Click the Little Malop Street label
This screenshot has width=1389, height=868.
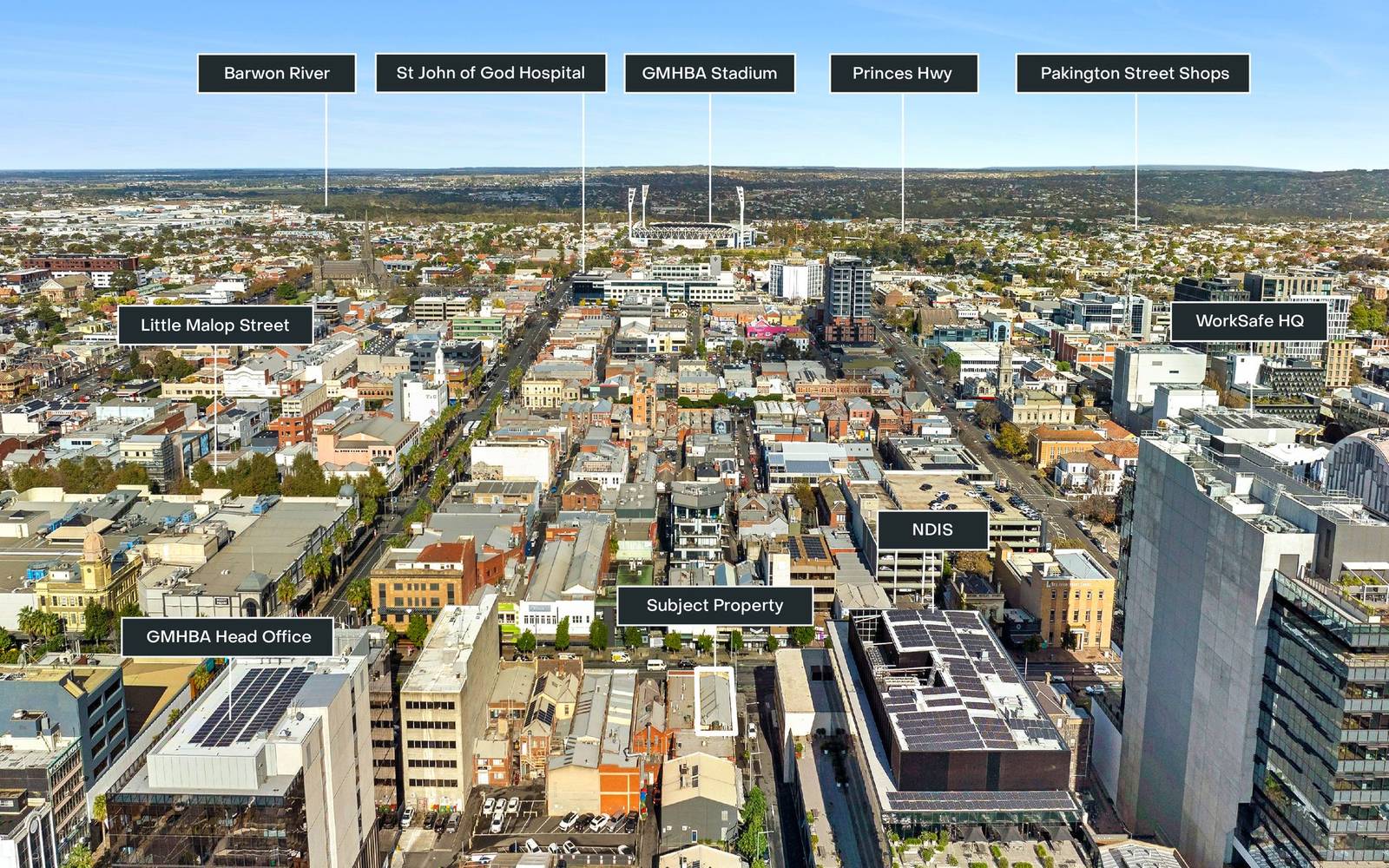click(215, 325)
